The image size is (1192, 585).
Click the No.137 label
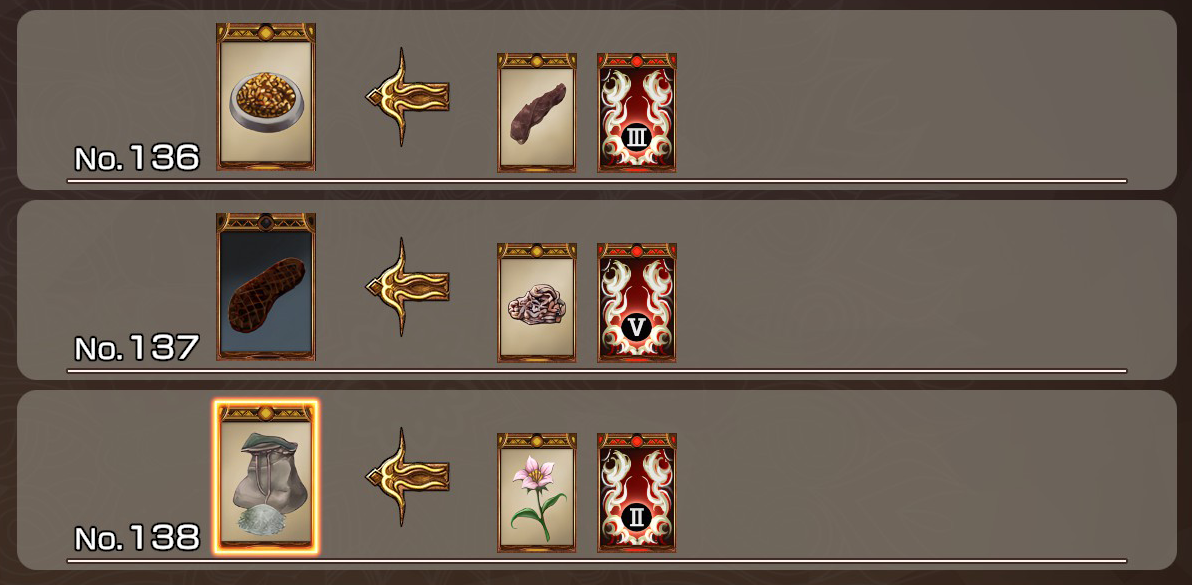point(137,348)
